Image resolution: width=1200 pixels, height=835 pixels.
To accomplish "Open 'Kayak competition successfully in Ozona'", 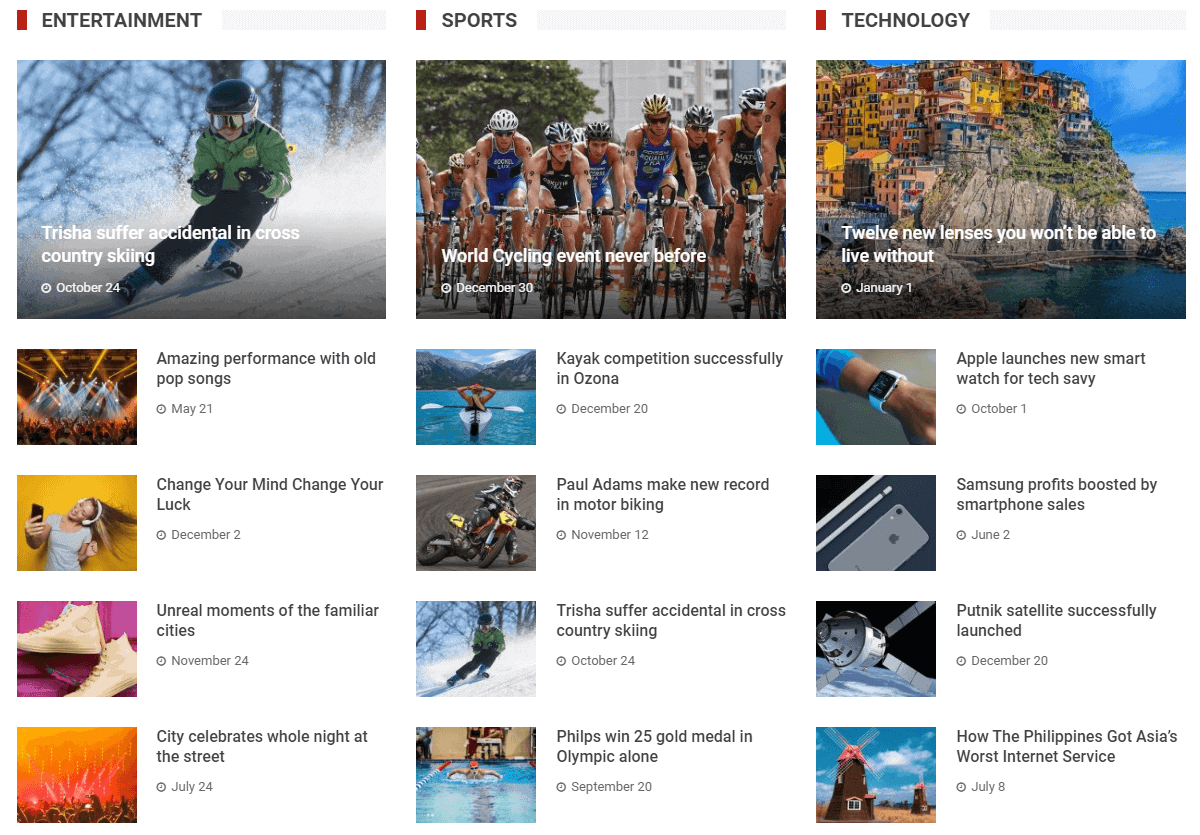I will coord(670,369).
